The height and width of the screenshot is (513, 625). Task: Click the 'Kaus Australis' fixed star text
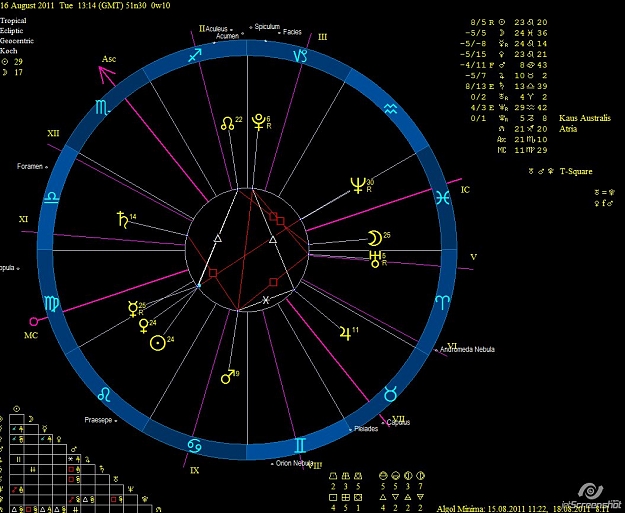[x=585, y=118]
